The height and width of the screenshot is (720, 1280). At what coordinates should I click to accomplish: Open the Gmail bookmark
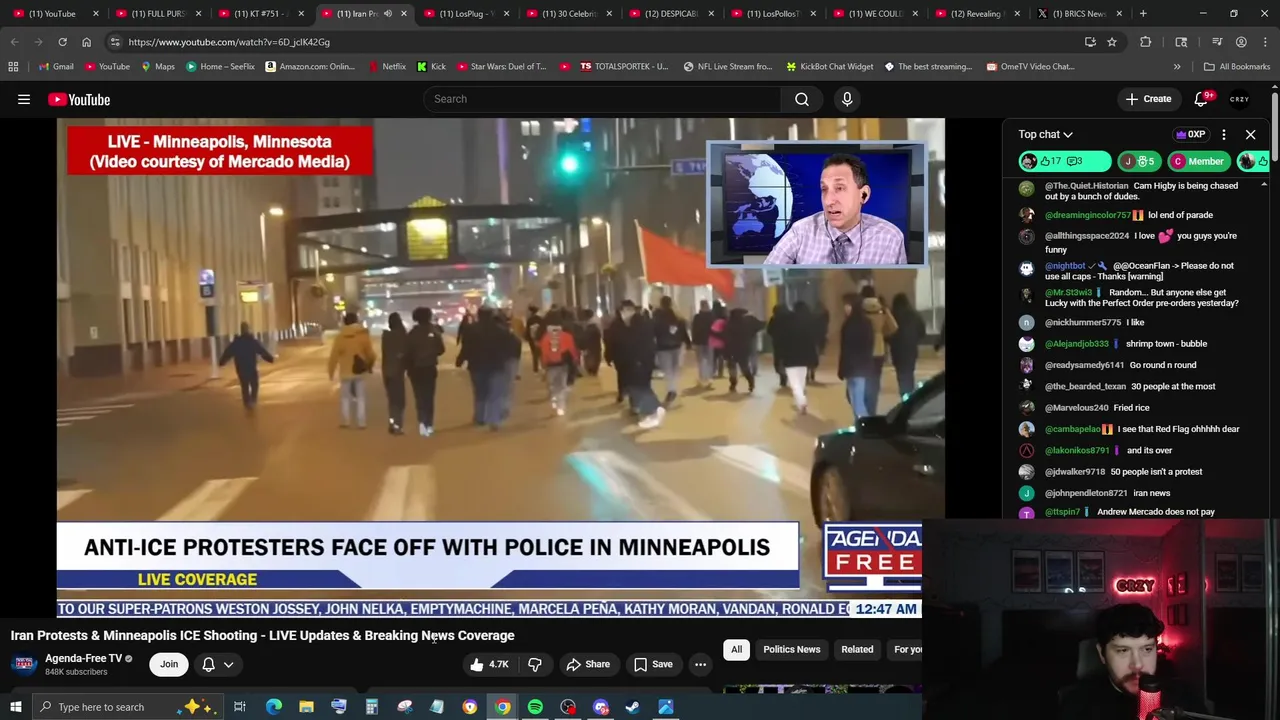55,66
